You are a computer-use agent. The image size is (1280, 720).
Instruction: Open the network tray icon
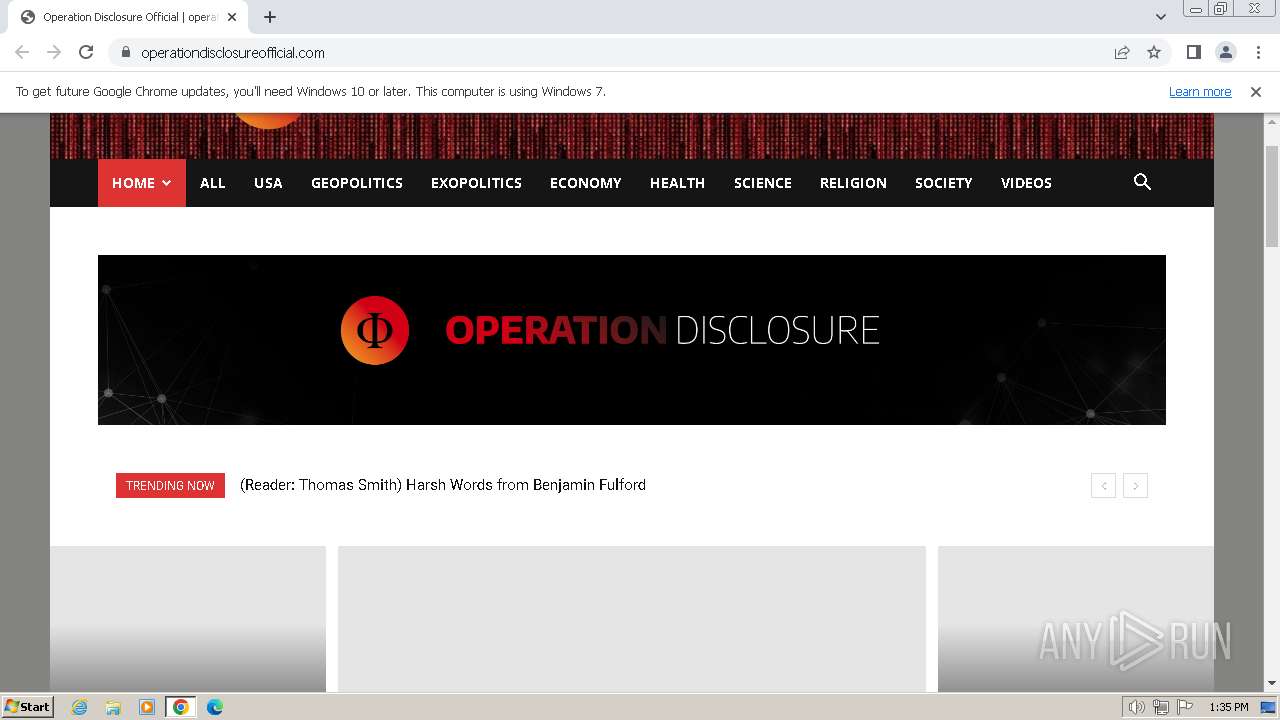point(1161,707)
